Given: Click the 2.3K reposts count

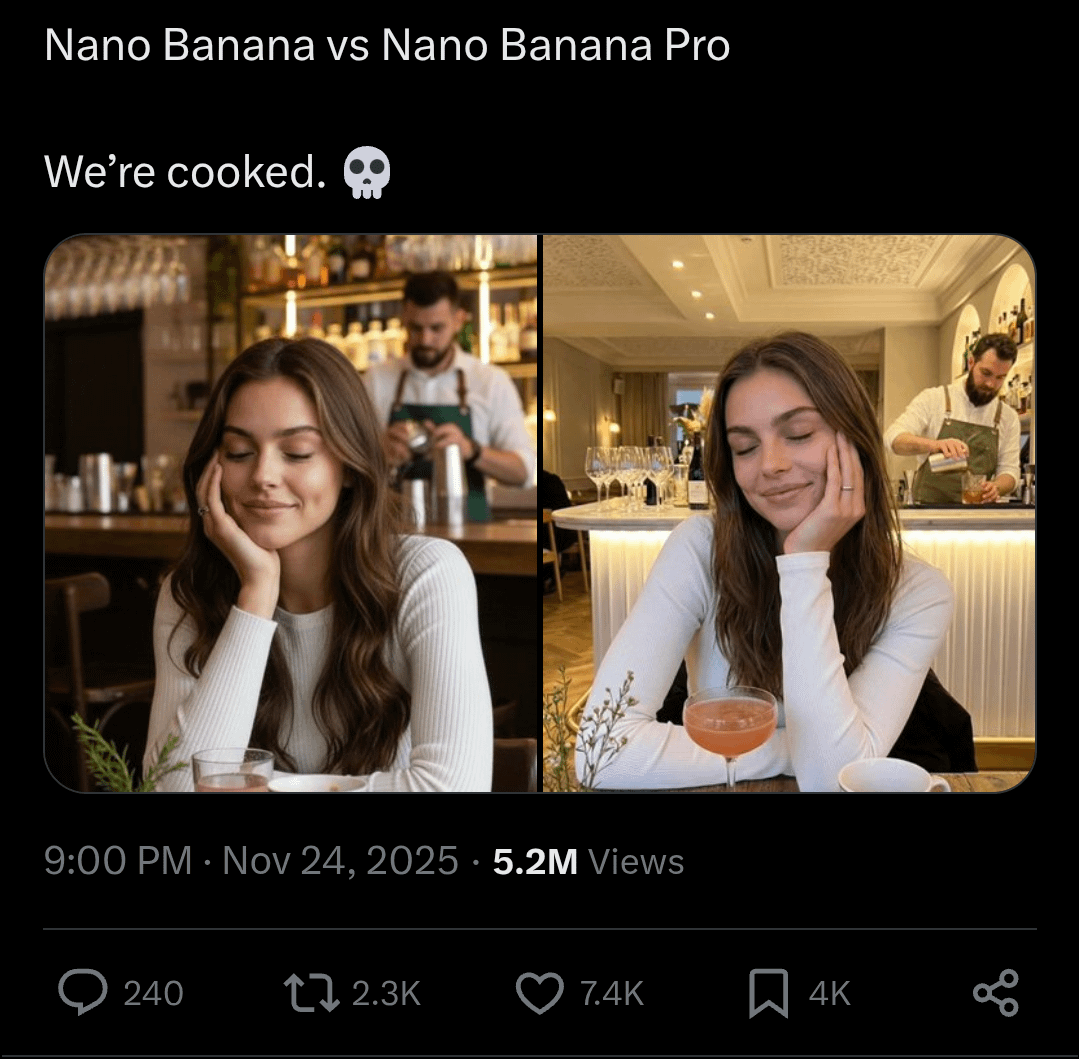Looking at the screenshot, I should pos(386,993).
